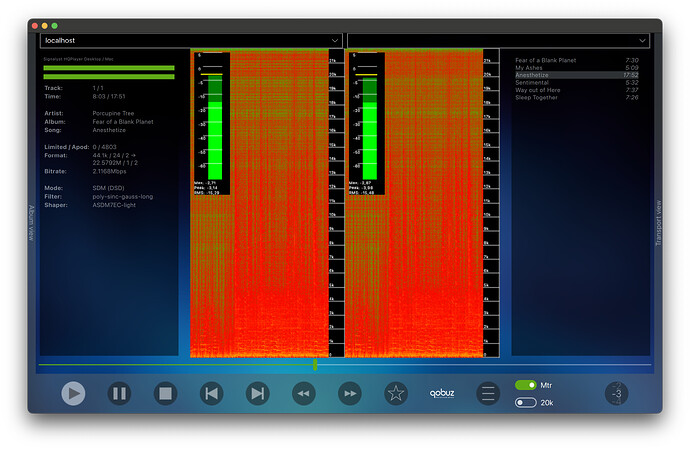Click the Play button
Viewport: 690px width, 450px height.
(x=73, y=393)
